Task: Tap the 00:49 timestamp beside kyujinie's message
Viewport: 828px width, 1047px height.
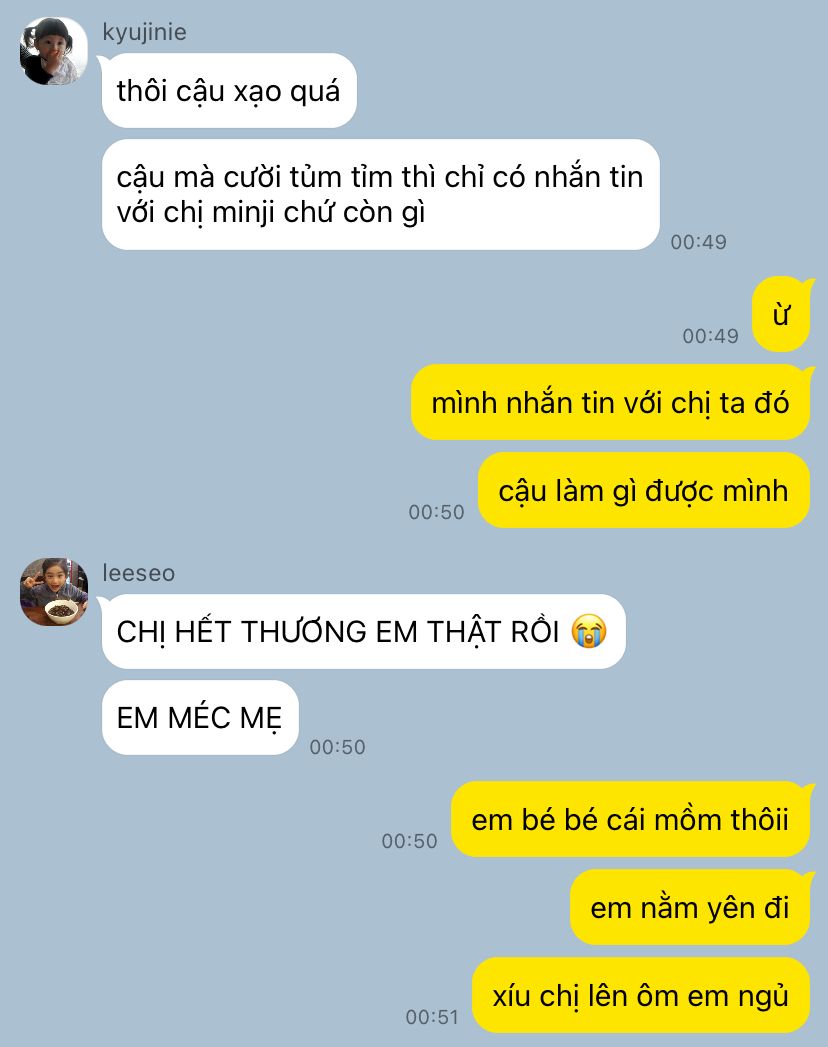Action: [698, 242]
